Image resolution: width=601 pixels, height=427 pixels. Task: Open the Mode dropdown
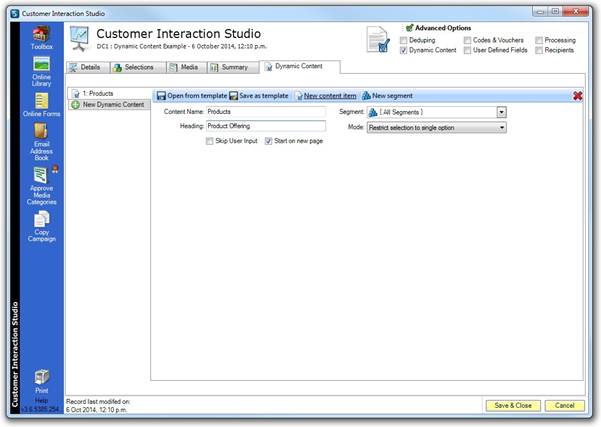[x=437, y=128]
